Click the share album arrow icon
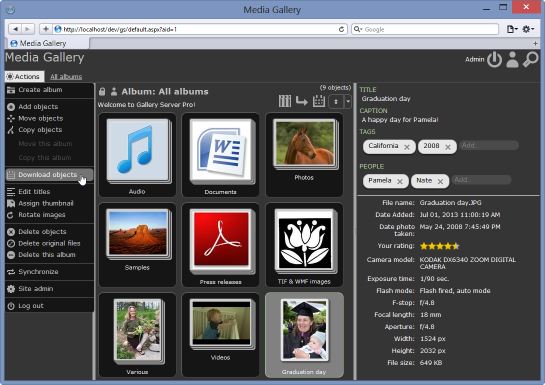 point(301,101)
